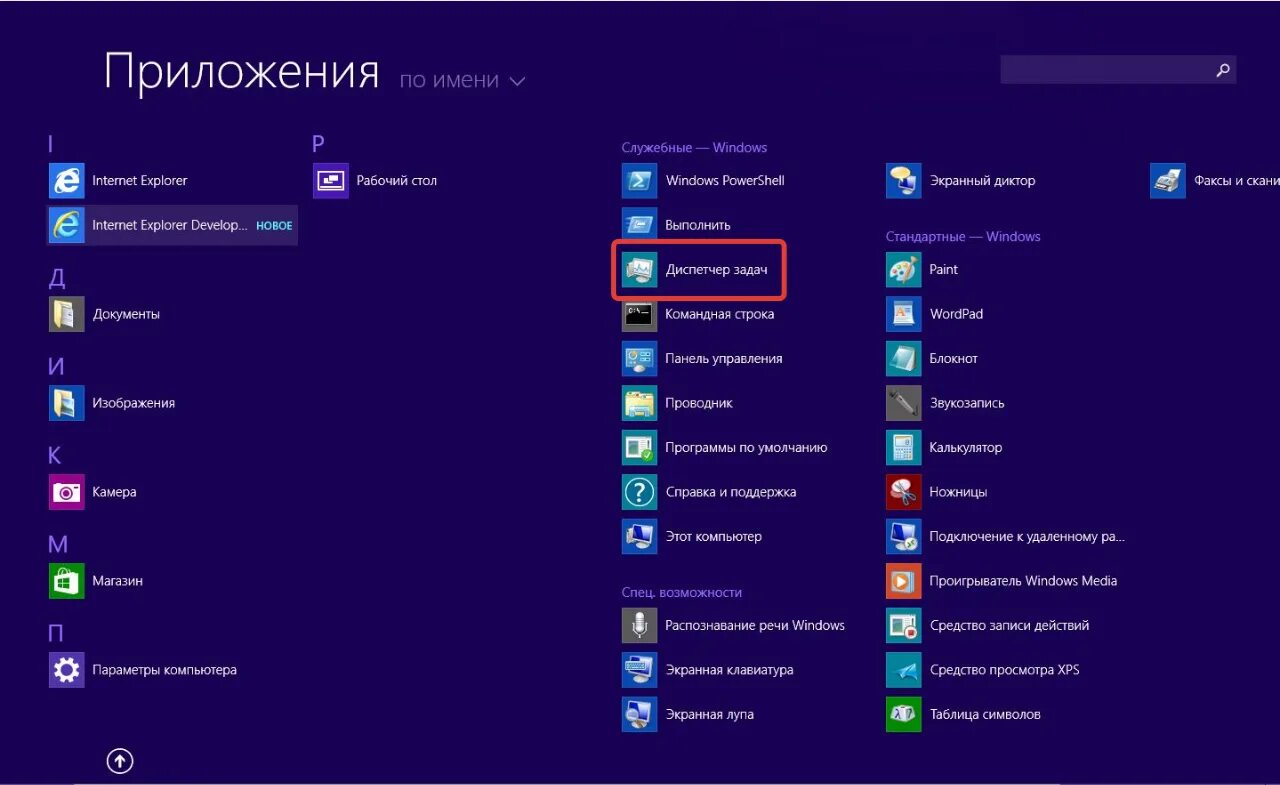Launch Internet Explorer Developer Channel icon
Viewport: 1280px width, 785px height.
[67, 225]
